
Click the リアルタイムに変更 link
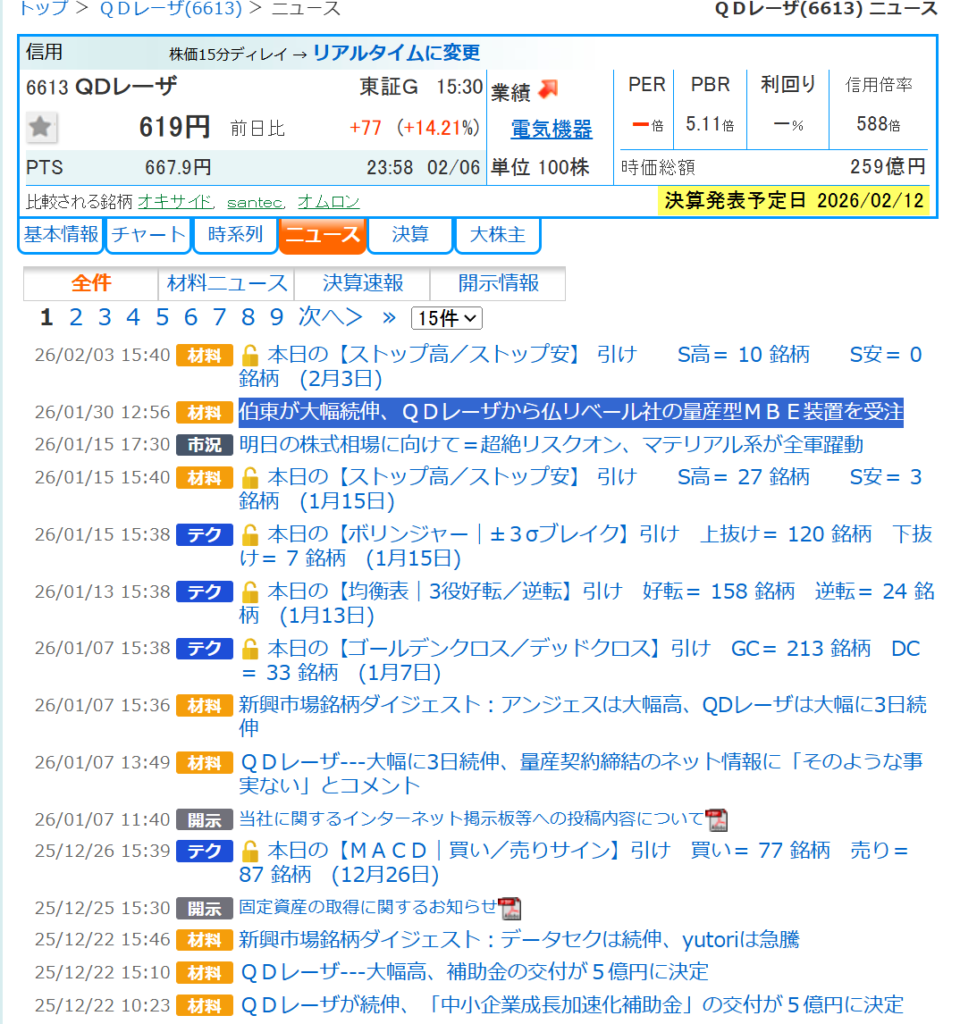click(396, 53)
